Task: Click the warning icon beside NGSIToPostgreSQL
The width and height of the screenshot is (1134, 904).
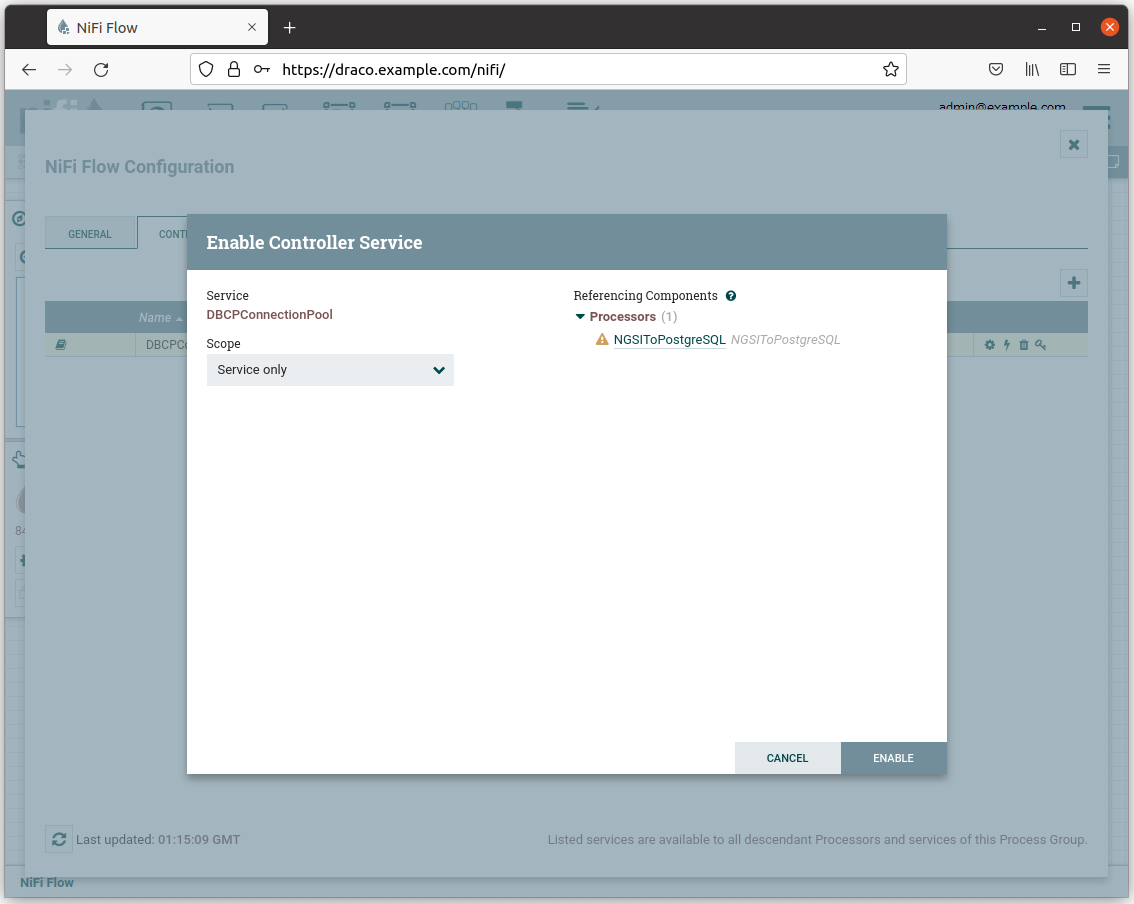Action: (602, 339)
